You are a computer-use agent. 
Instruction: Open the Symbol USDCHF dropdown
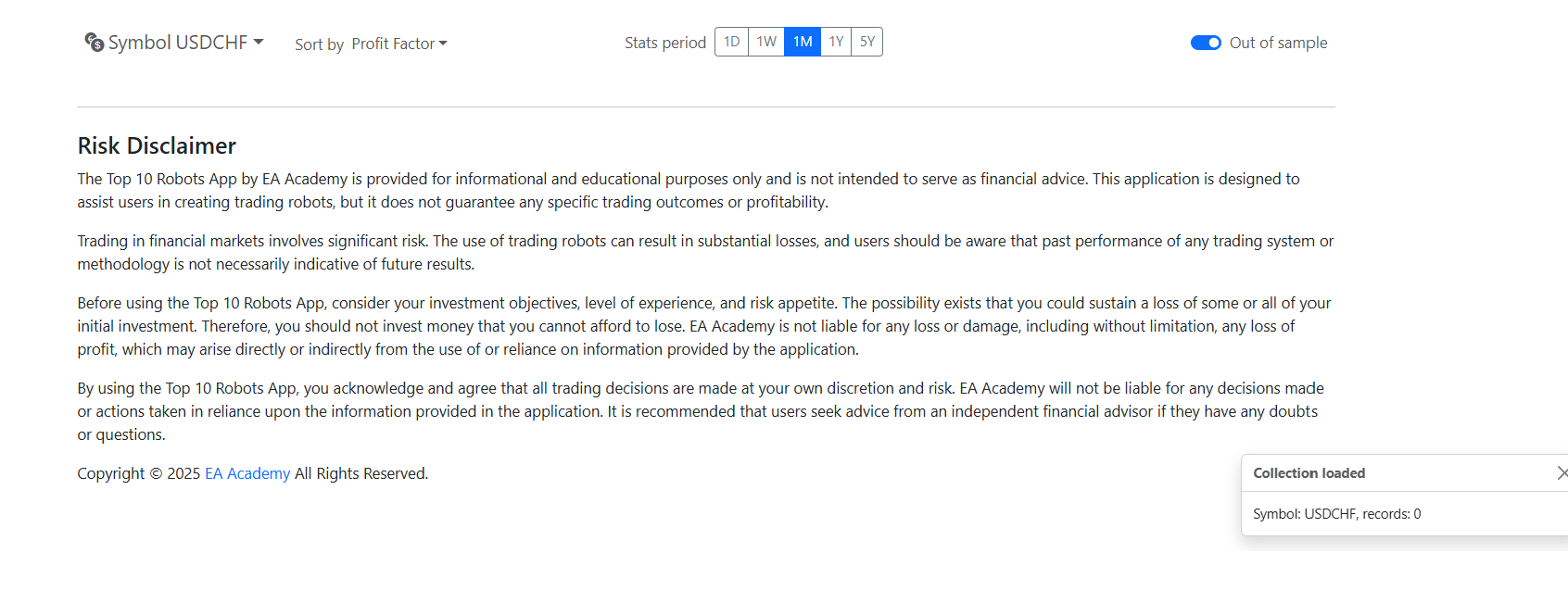[x=174, y=43]
